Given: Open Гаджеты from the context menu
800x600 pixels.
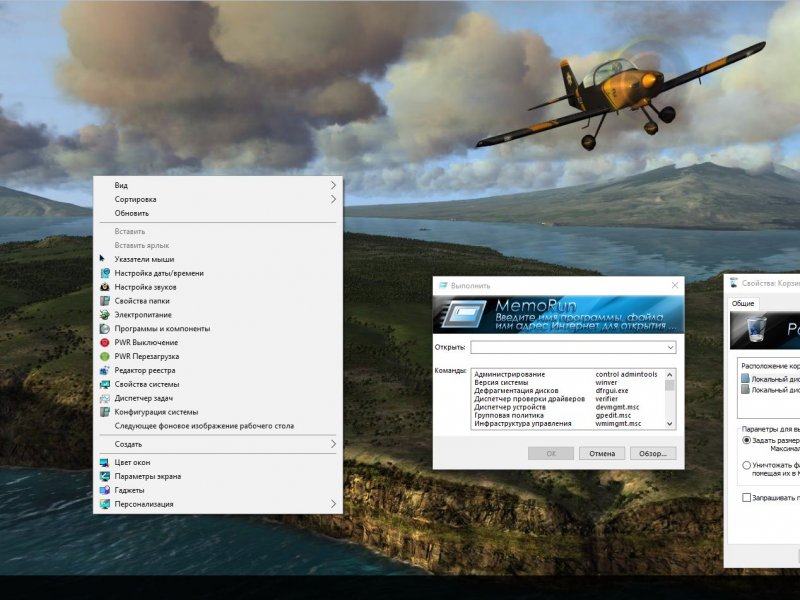Looking at the screenshot, I should (218, 490).
